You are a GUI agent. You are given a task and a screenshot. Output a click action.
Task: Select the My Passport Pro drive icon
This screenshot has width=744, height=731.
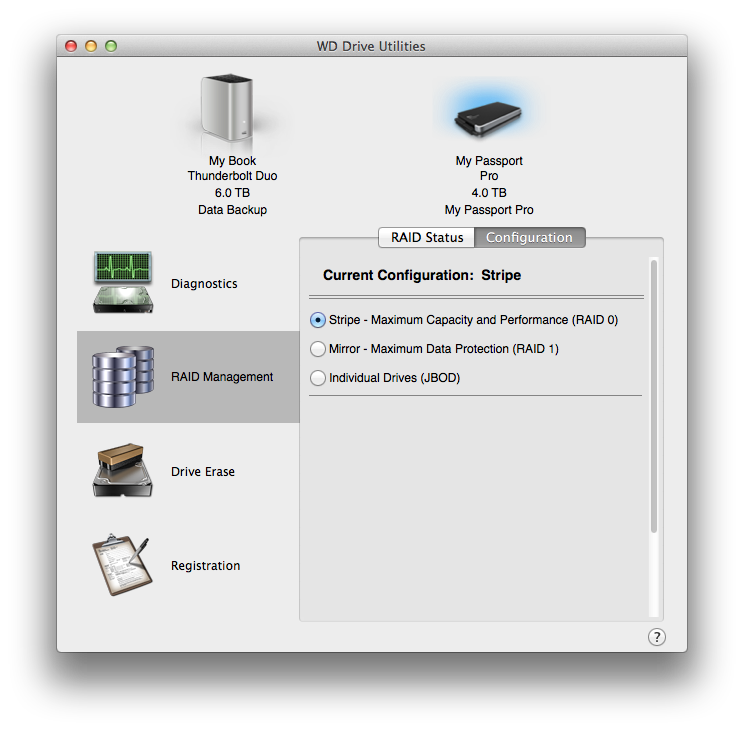coord(488,118)
